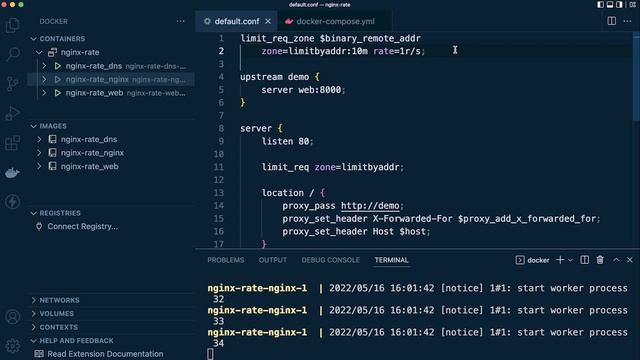Place cursor on 'listen 80;' line
The image size is (640, 360).
point(287,141)
